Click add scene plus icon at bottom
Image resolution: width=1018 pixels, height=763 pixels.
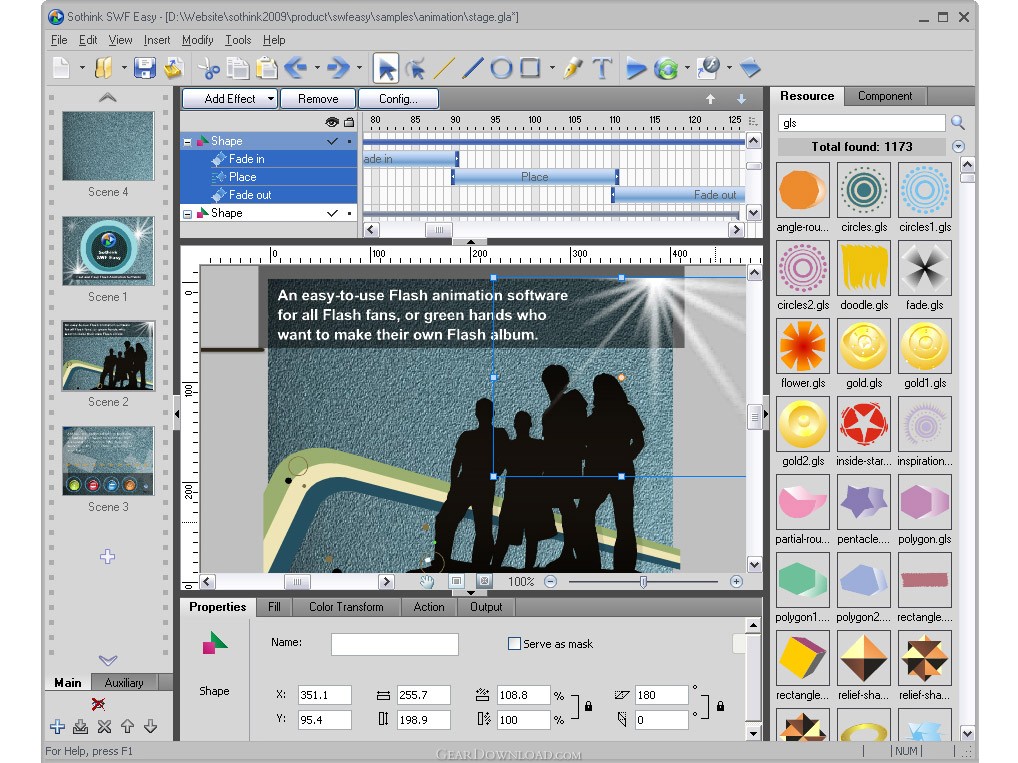tap(57, 726)
